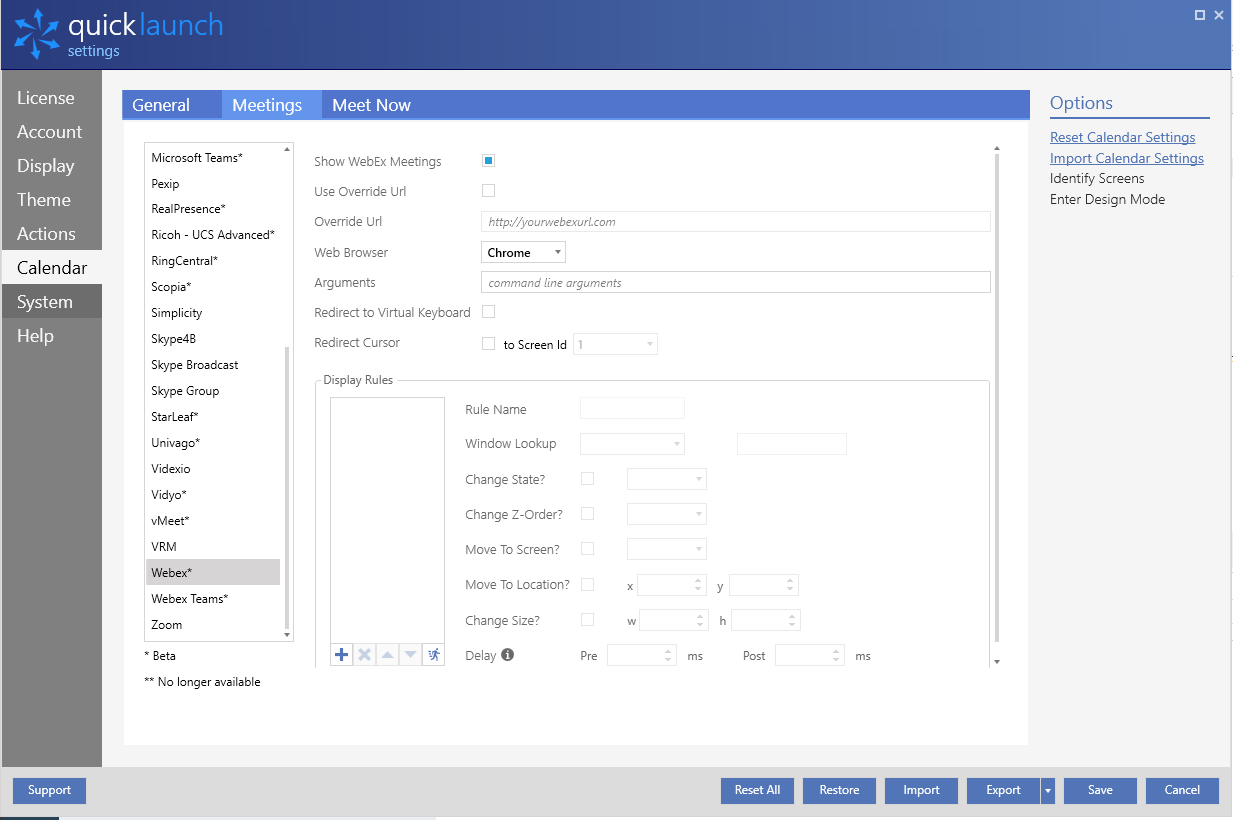This screenshot has width=1233, height=820.
Task: Click the Rule Name input field
Action: tap(632, 408)
